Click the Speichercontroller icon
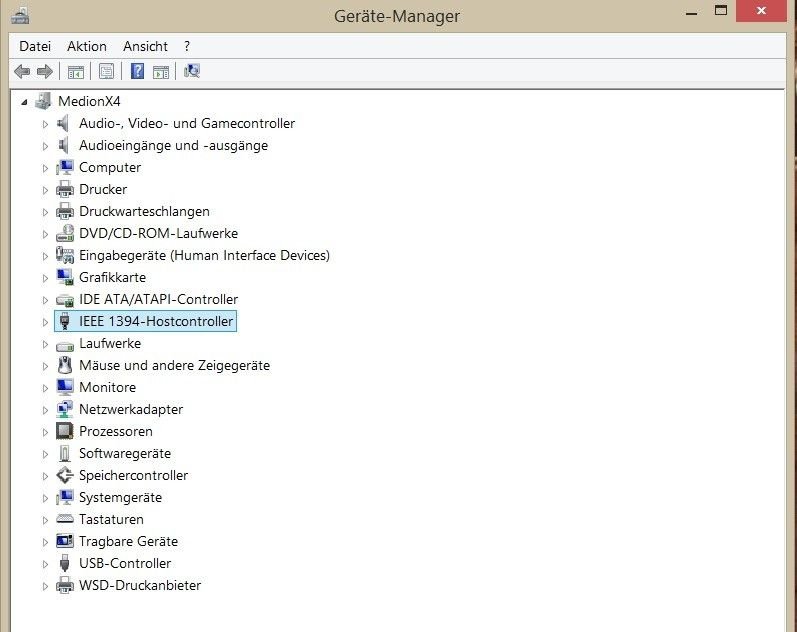 point(65,475)
